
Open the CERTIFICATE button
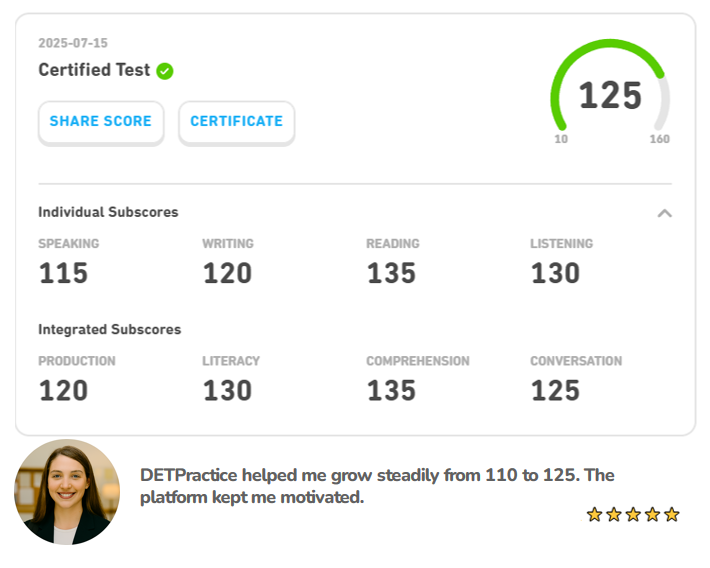[236, 122]
